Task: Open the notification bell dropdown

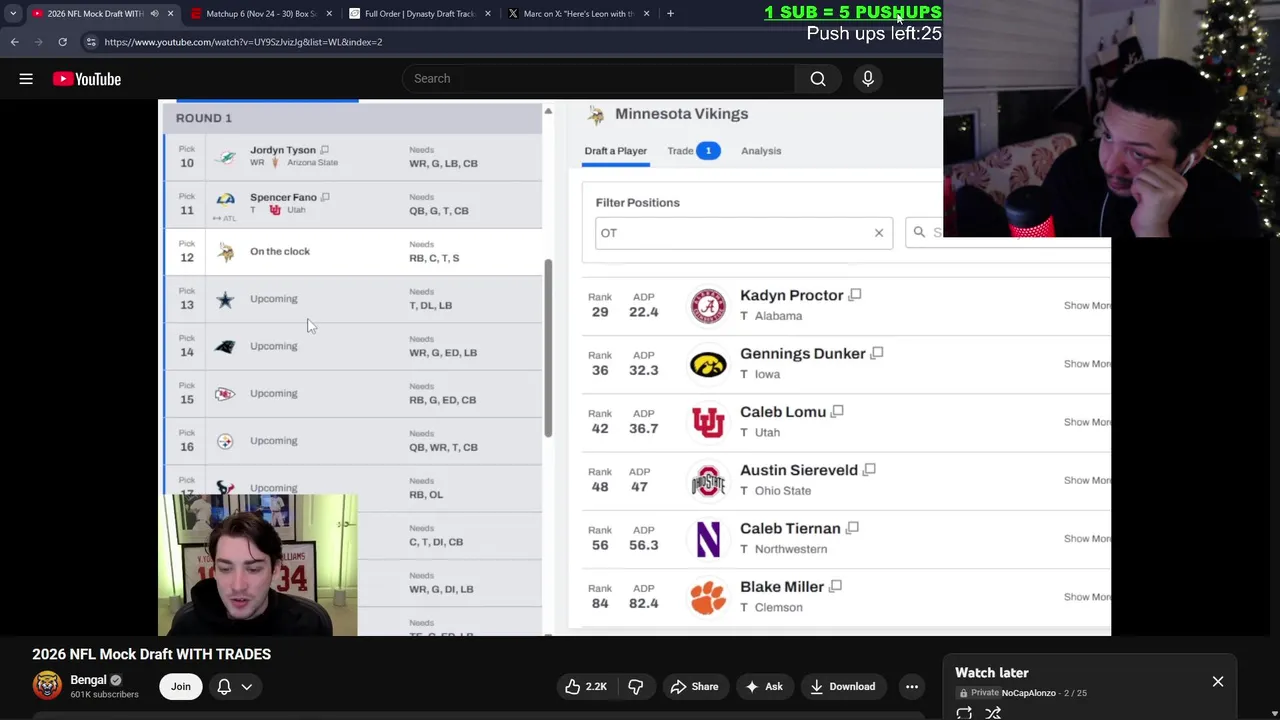Action: 234,686
